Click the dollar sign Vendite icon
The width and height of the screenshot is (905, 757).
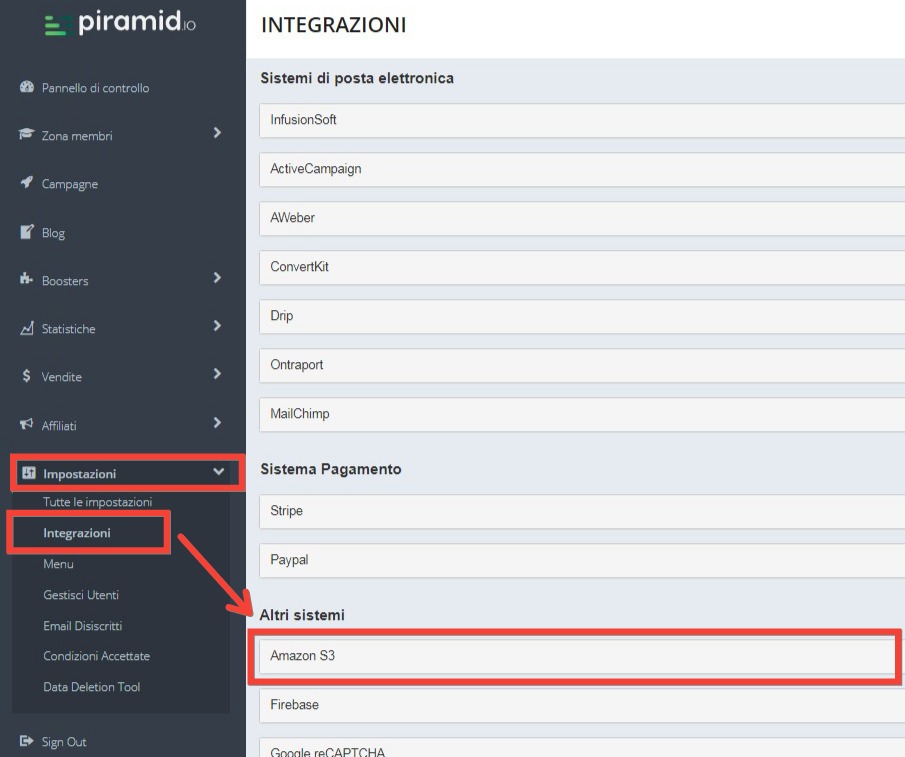coord(27,376)
